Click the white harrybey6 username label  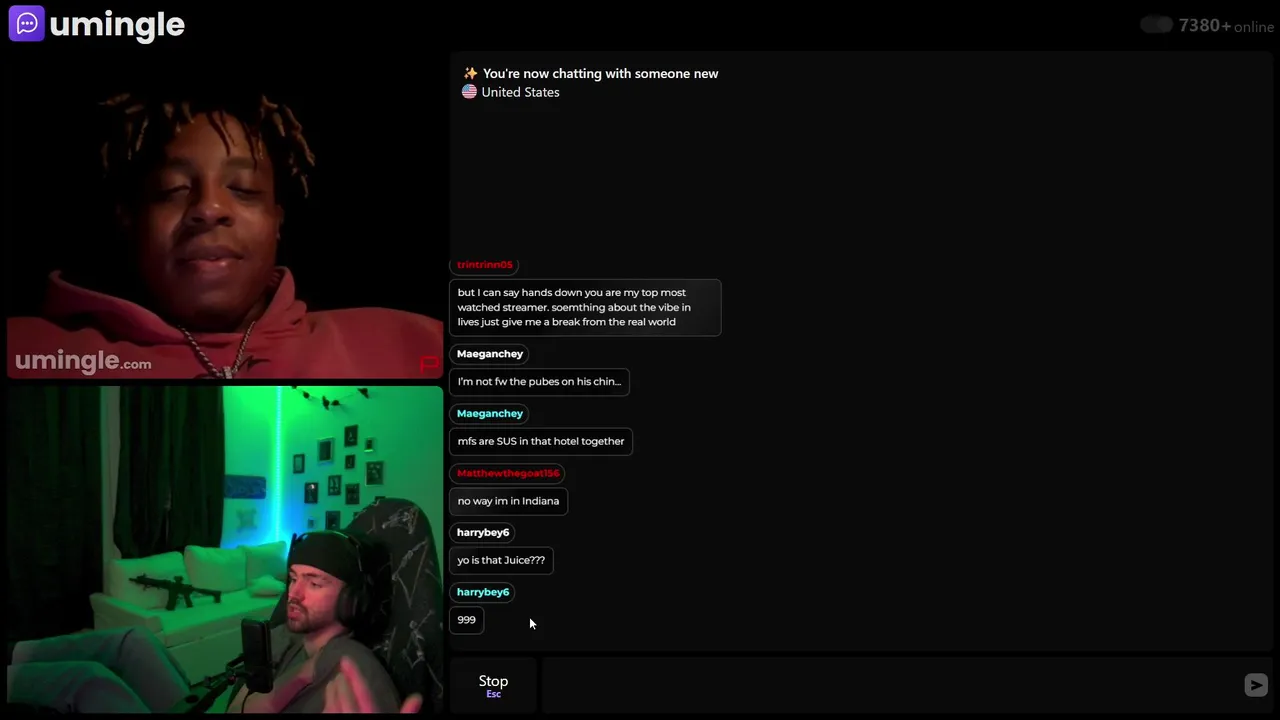pos(483,532)
